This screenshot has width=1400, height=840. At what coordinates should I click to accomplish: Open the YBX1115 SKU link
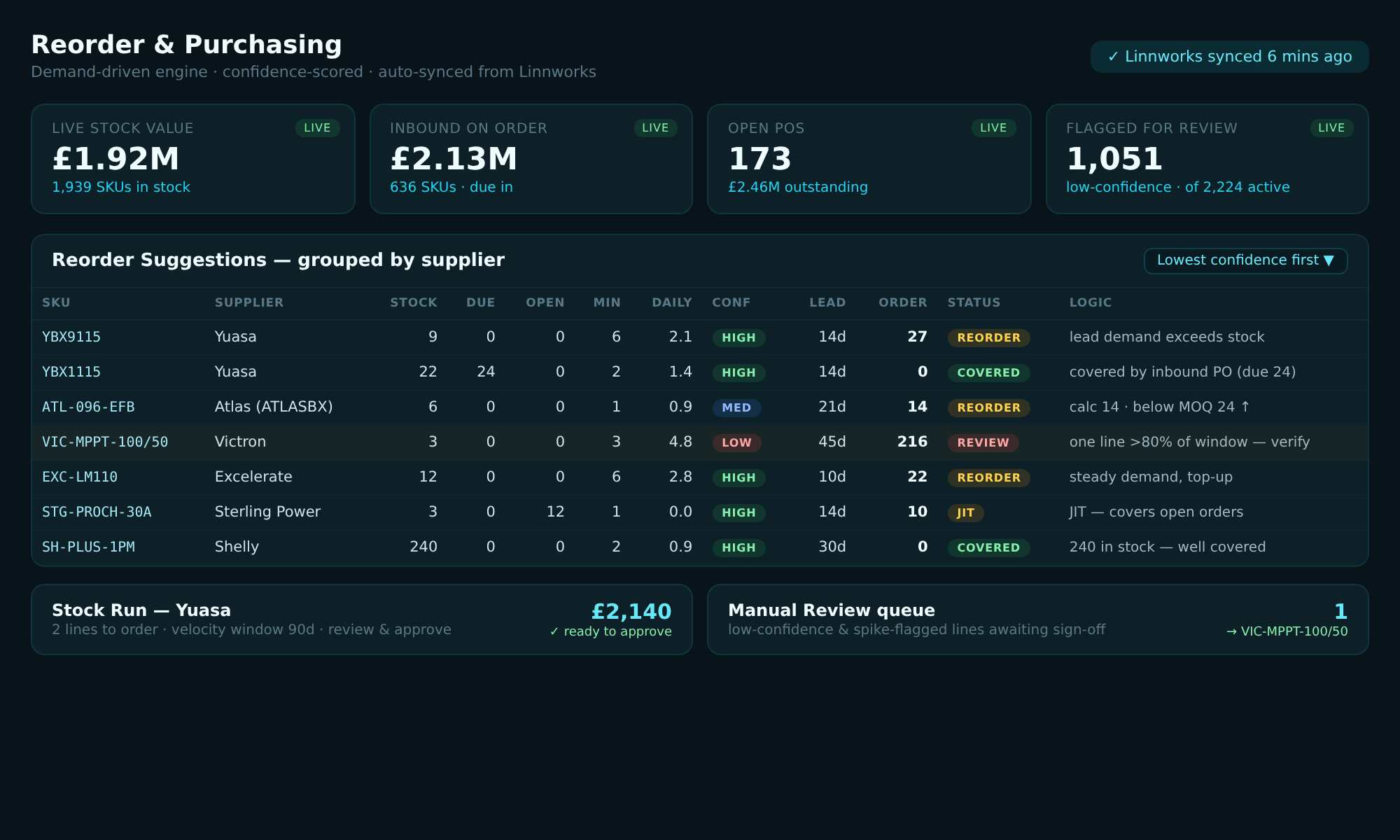tap(71, 372)
